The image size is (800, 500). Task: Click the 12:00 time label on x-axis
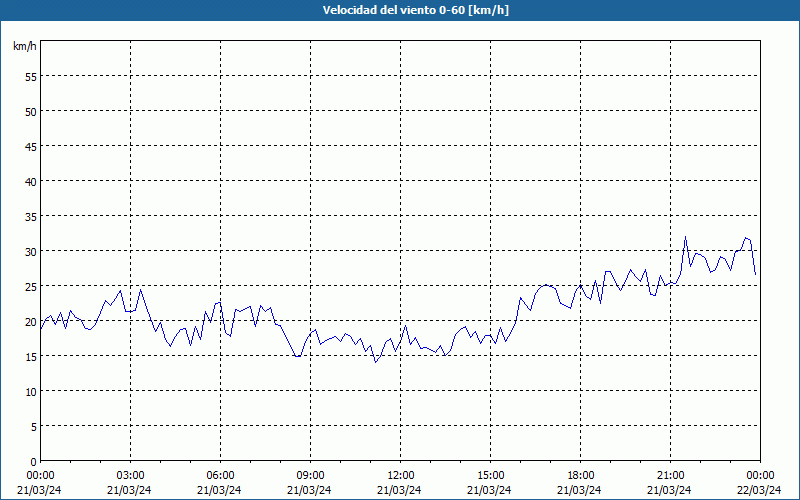pos(401,476)
